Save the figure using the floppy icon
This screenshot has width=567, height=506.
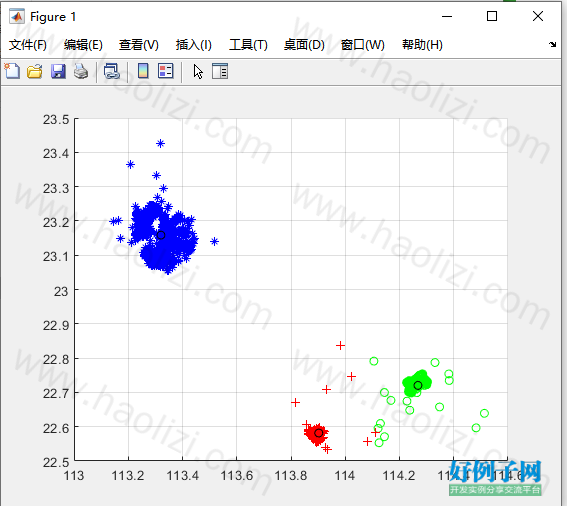(x=58, y=71)
